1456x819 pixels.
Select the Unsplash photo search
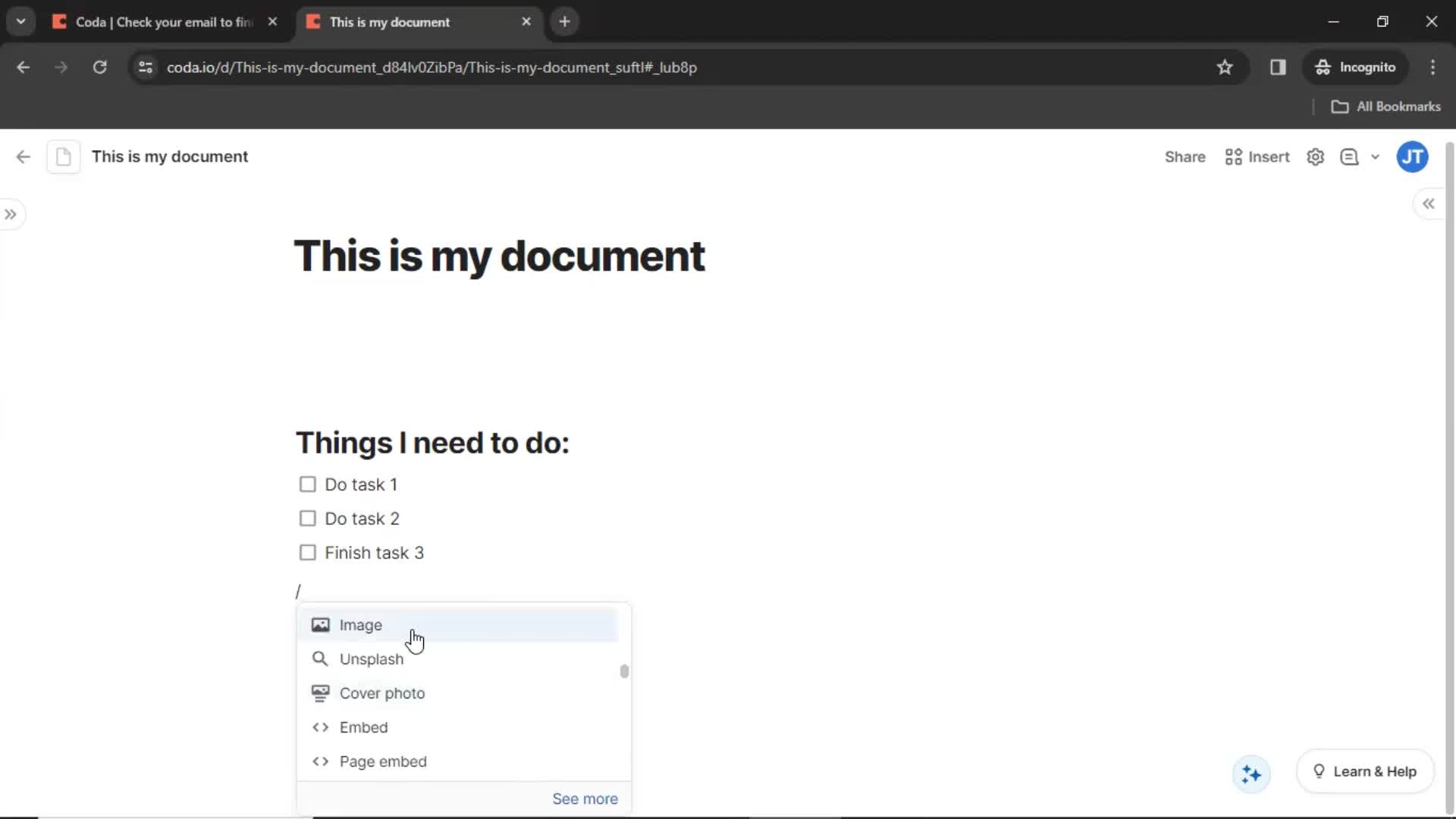[x=372, y=658]
